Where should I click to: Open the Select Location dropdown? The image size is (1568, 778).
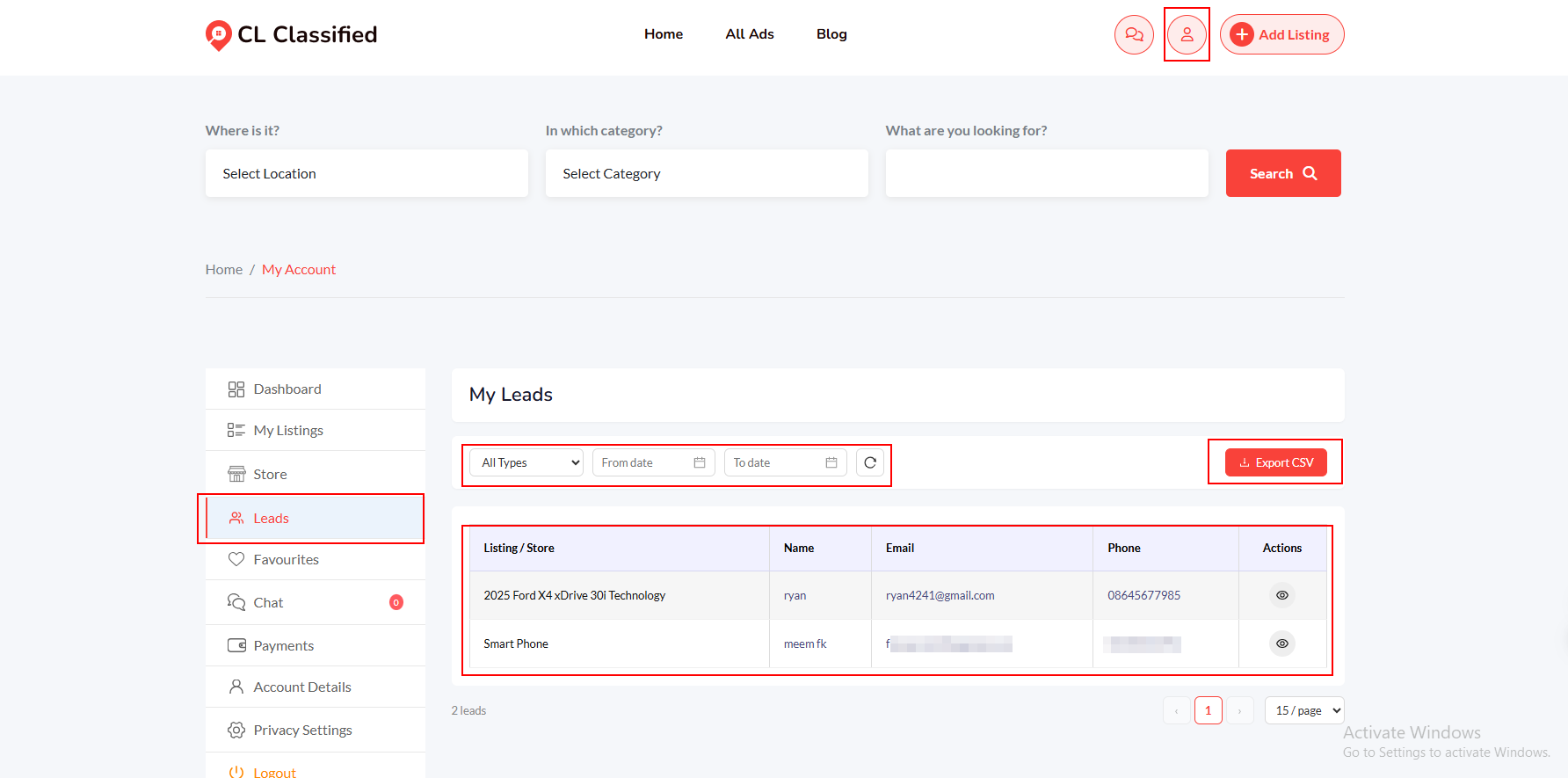click(367, 173)
